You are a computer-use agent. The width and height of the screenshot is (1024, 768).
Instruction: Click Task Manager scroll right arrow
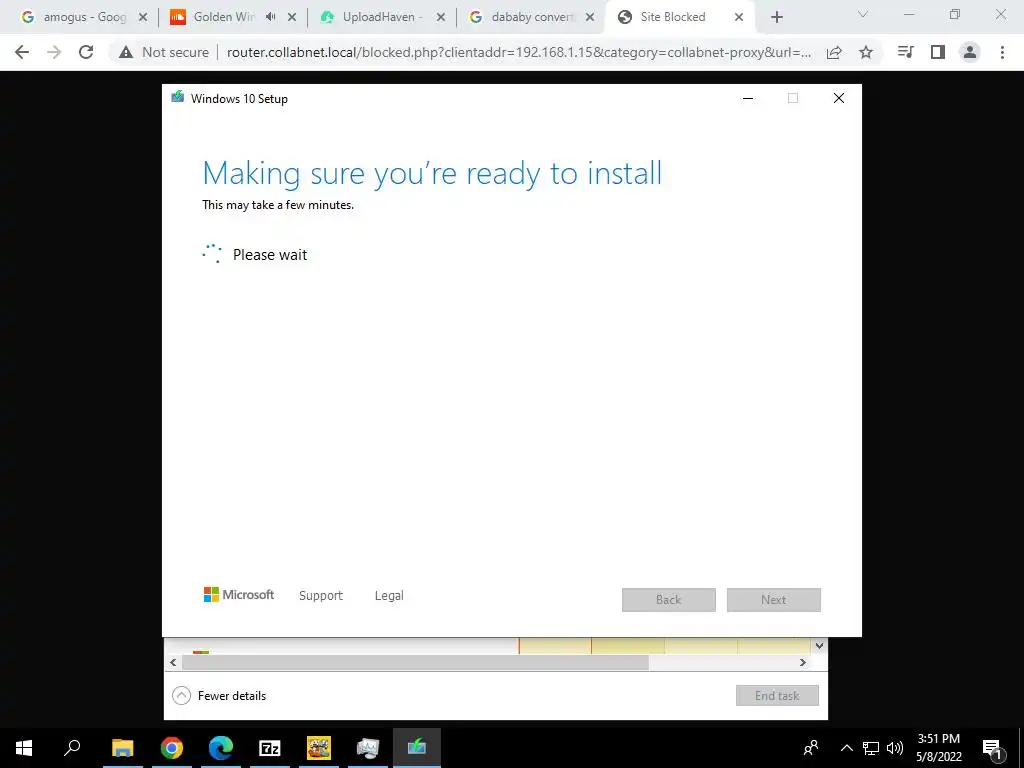tap(803, 662)
